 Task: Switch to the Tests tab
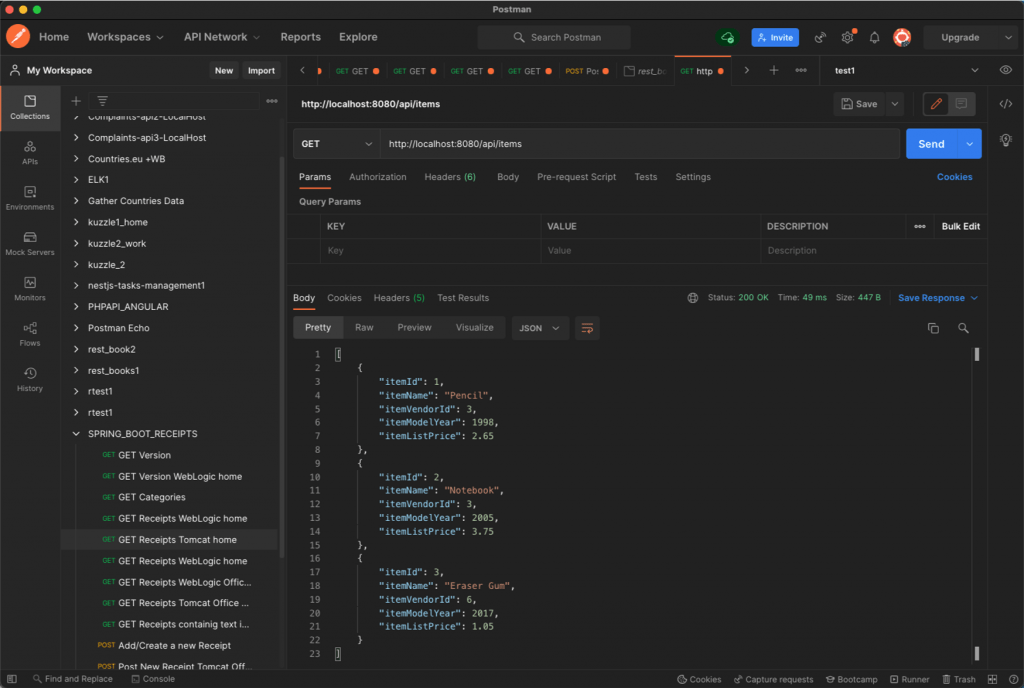(x=646, y=177)
